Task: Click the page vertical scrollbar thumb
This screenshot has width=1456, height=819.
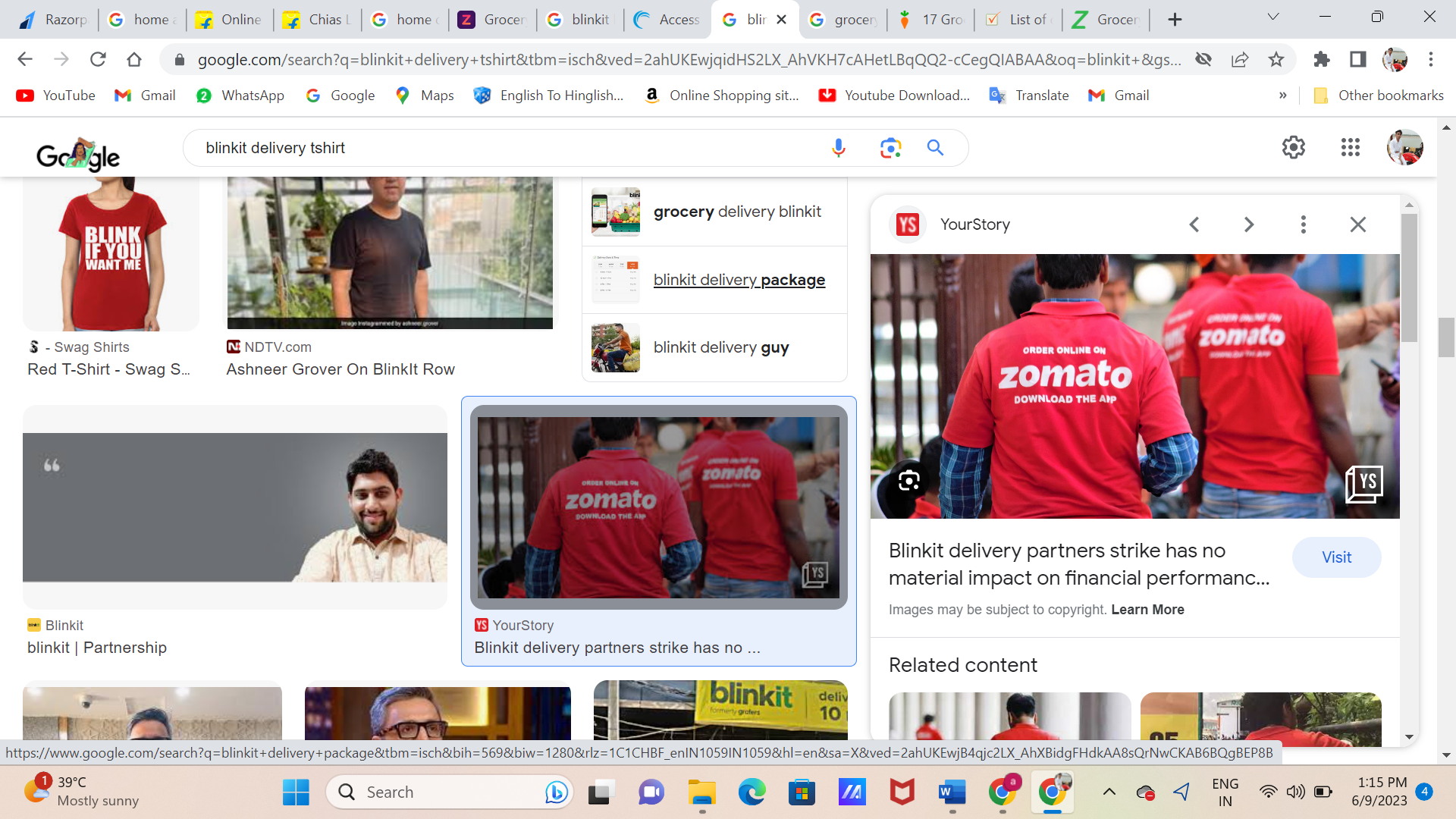Action: point(1446,337)
